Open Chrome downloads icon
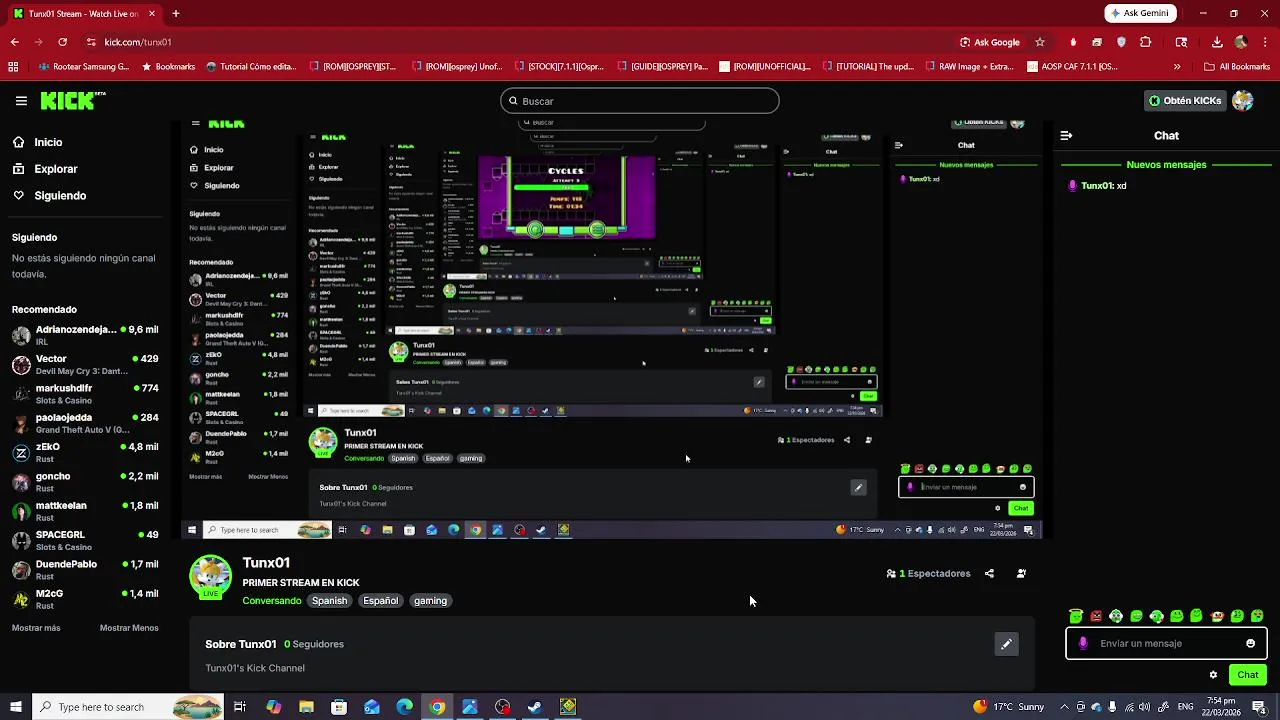This screenshot has height=720, width=1280. point(1217,42)
